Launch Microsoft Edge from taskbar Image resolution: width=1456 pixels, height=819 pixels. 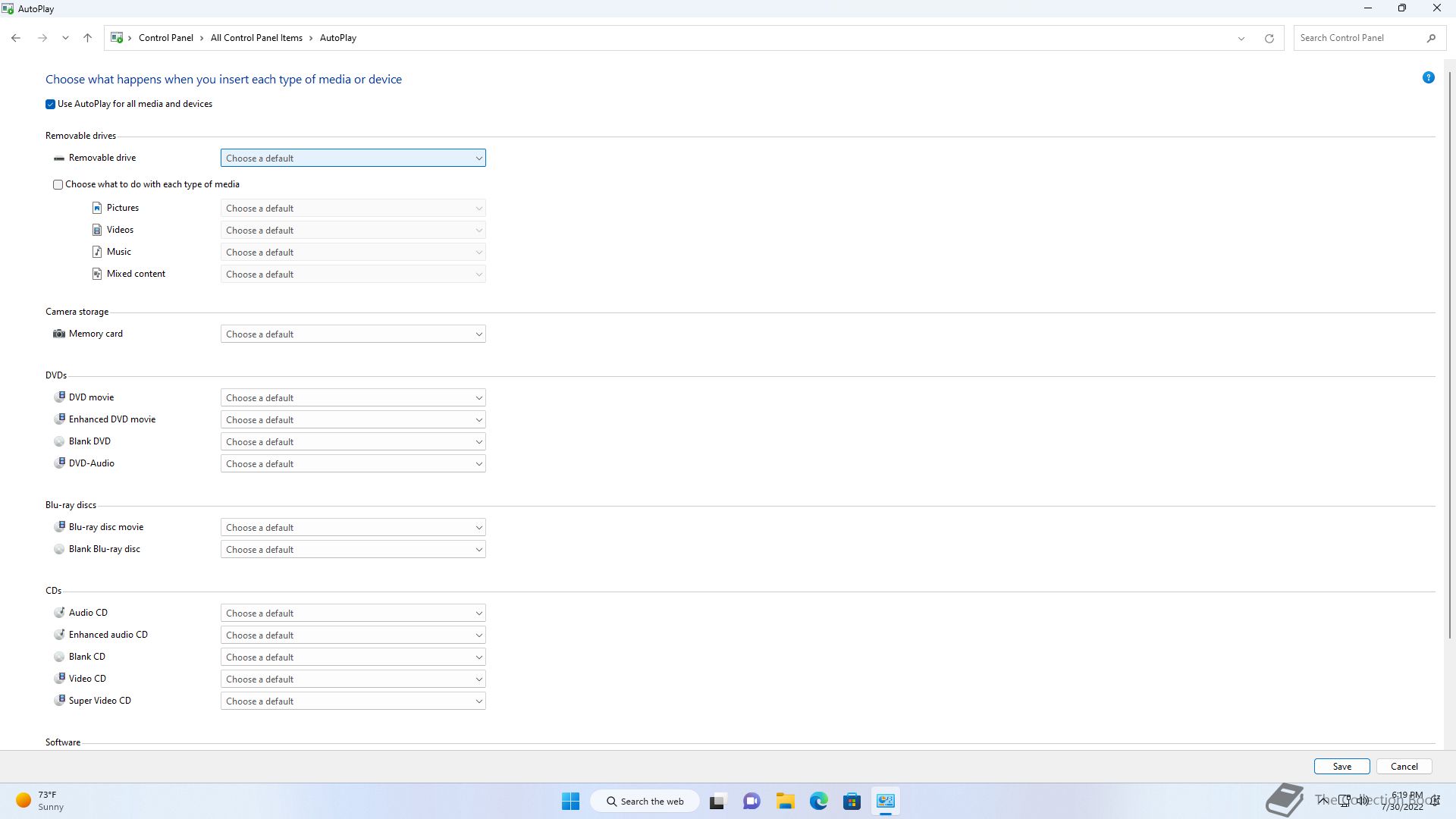pyautogui.click(x=818, y=802)
